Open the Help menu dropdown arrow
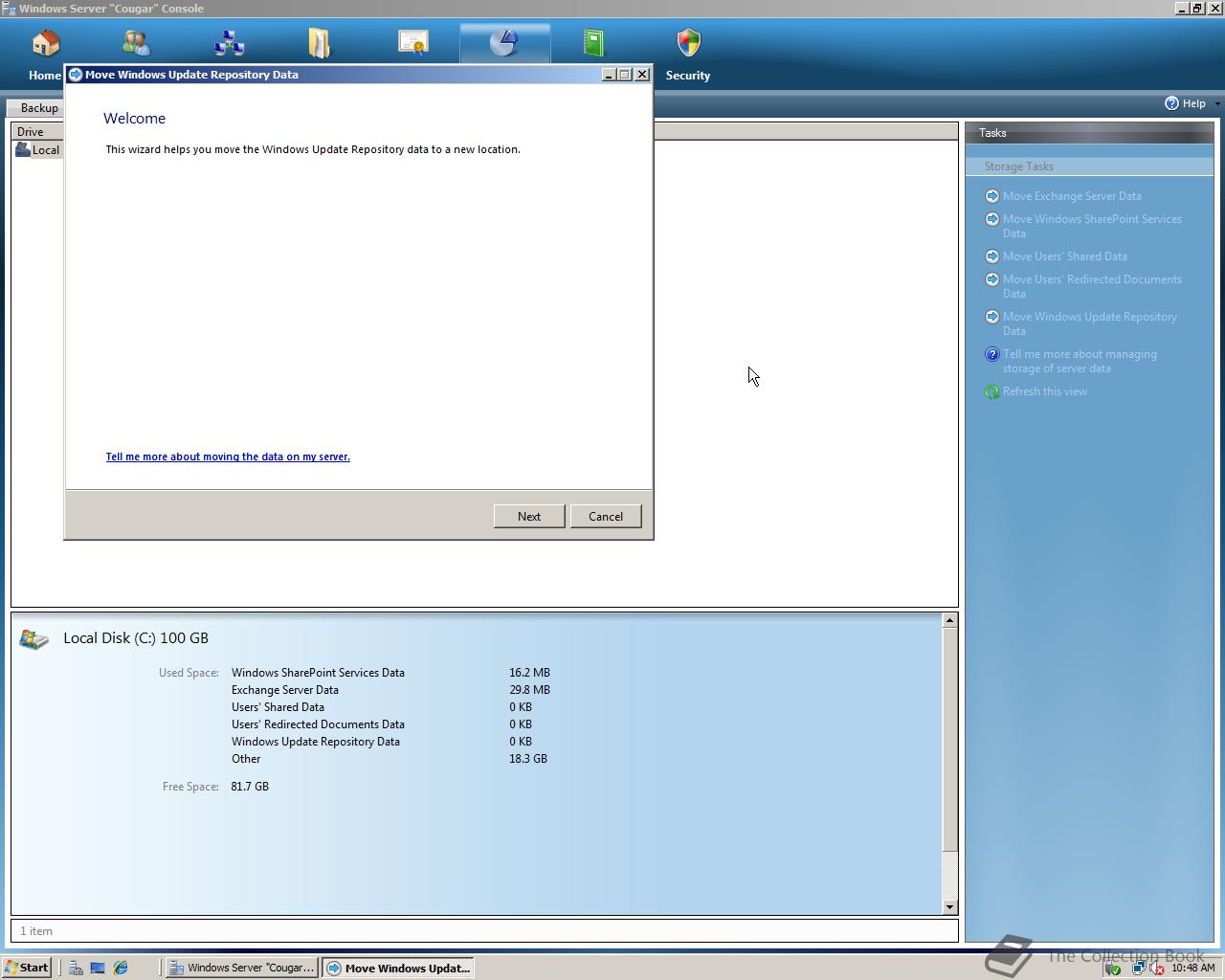 (x=1216, y=103)
